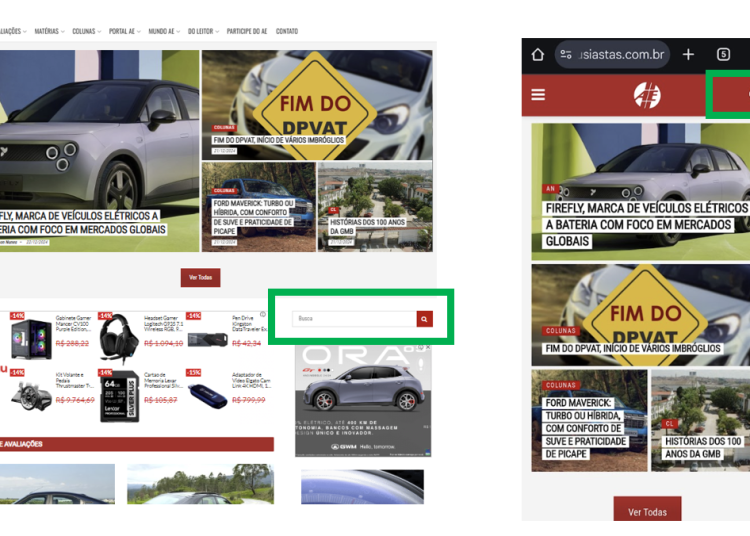Tap the mobile Ver Todas button
The image size is (750, 536).
[647, 511]
